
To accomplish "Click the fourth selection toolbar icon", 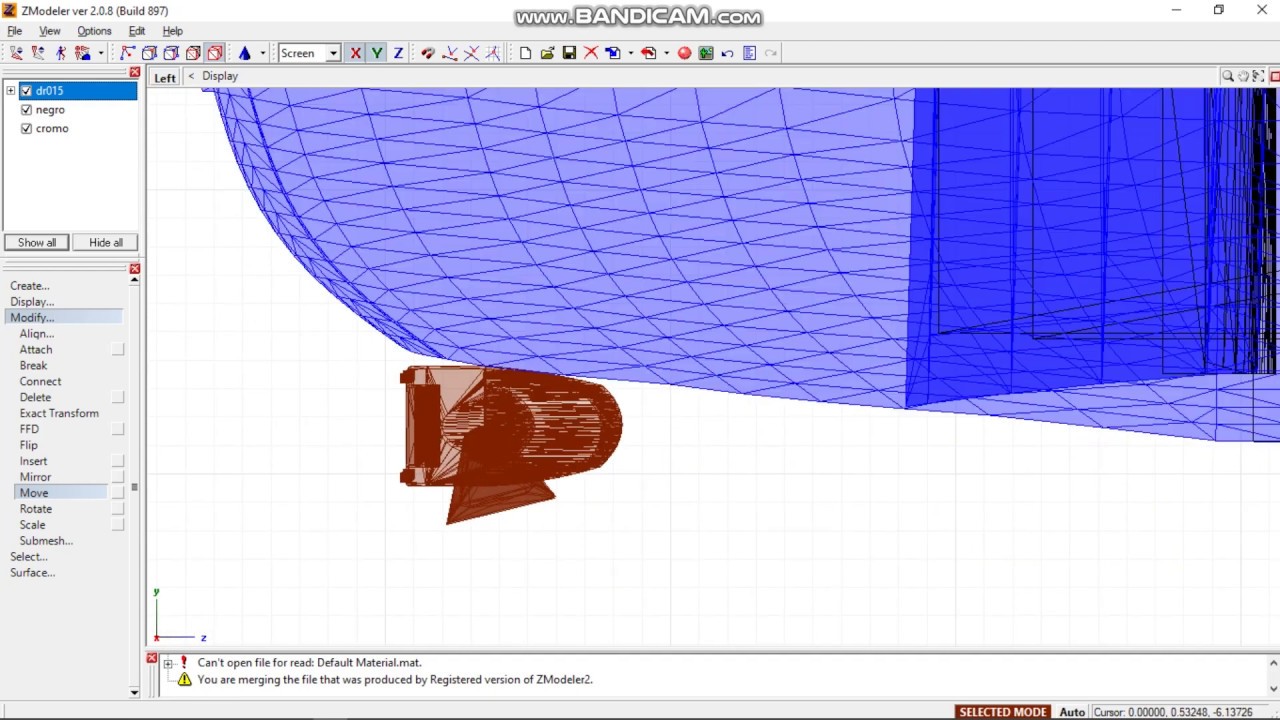I will coord(82,53).
